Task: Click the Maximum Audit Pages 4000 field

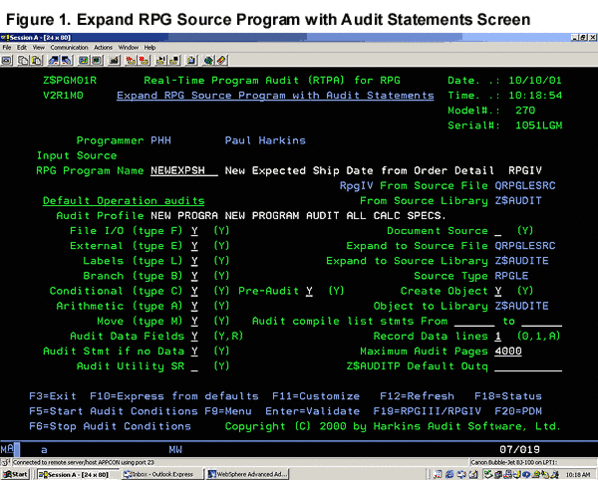Action: (x=508, y=352)
